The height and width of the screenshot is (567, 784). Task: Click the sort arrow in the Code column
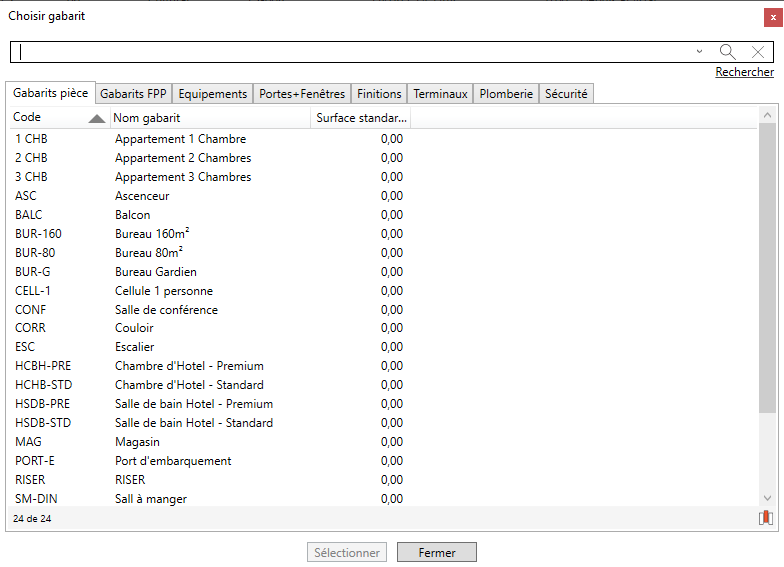[x=96, y=119]
